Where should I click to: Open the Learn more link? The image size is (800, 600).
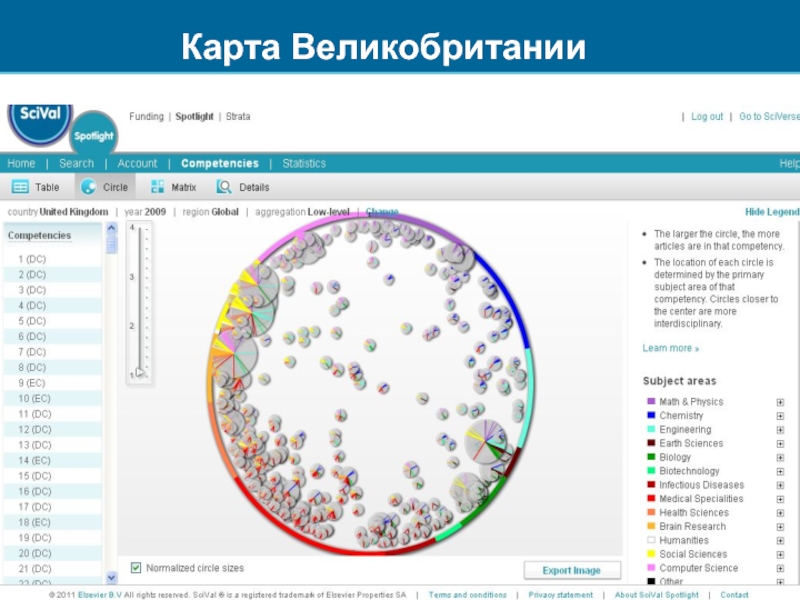click(x=670, y=348)
